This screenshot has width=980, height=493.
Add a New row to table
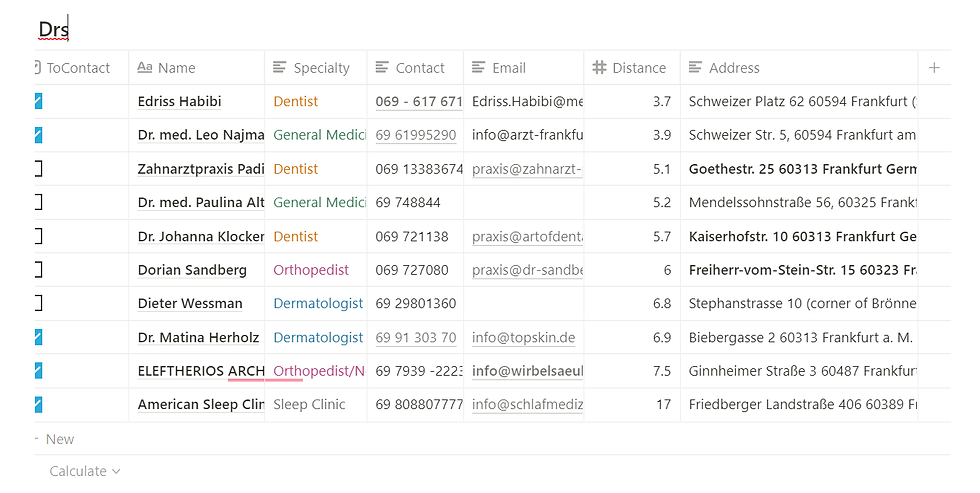coord(60,439)
